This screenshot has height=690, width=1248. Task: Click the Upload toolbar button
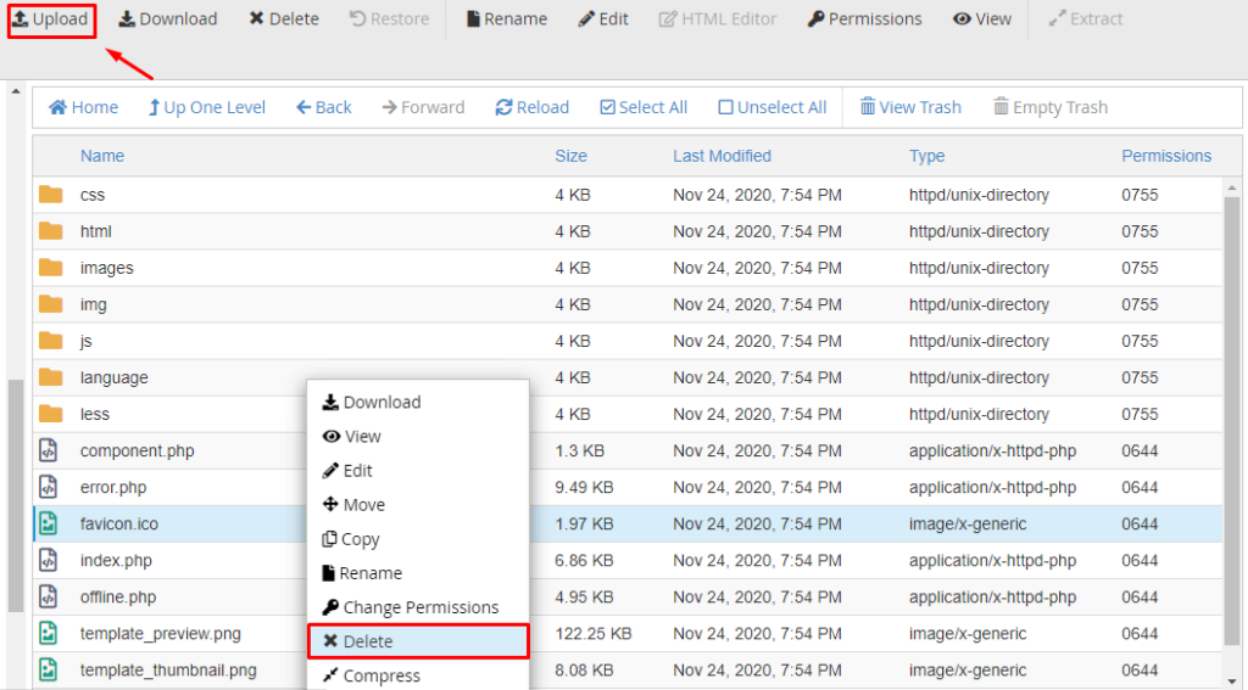51,19
